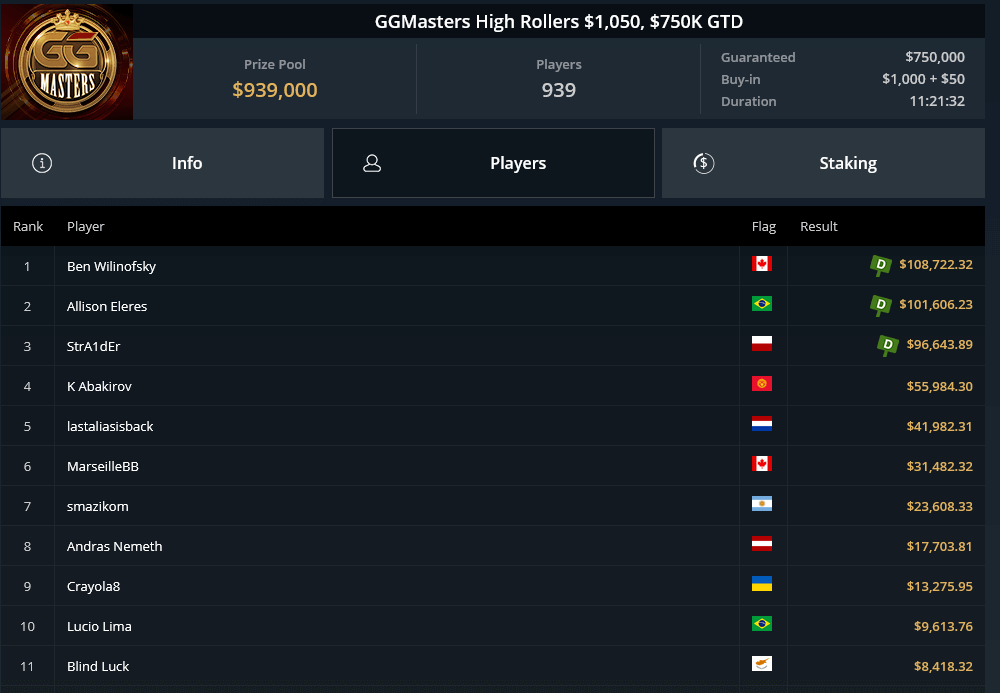Screen dimensions: 1000x693
Task: Click the person icon on the Players tab
Action: pos(372,162)
